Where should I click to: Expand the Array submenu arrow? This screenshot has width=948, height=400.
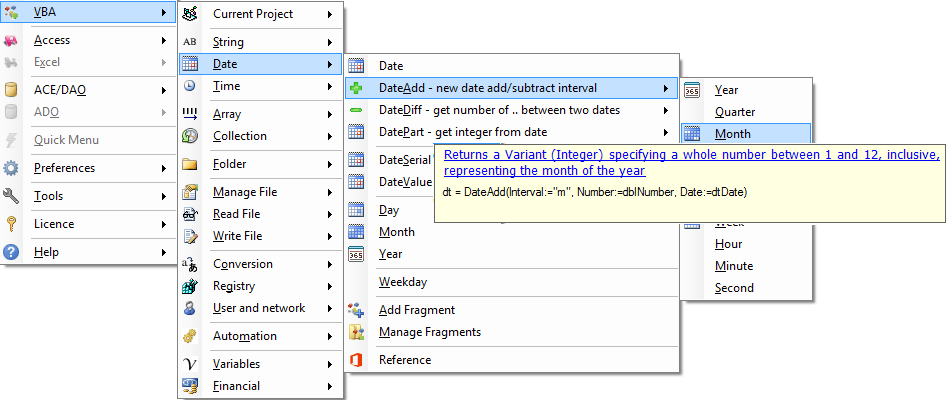pos(330,114)
